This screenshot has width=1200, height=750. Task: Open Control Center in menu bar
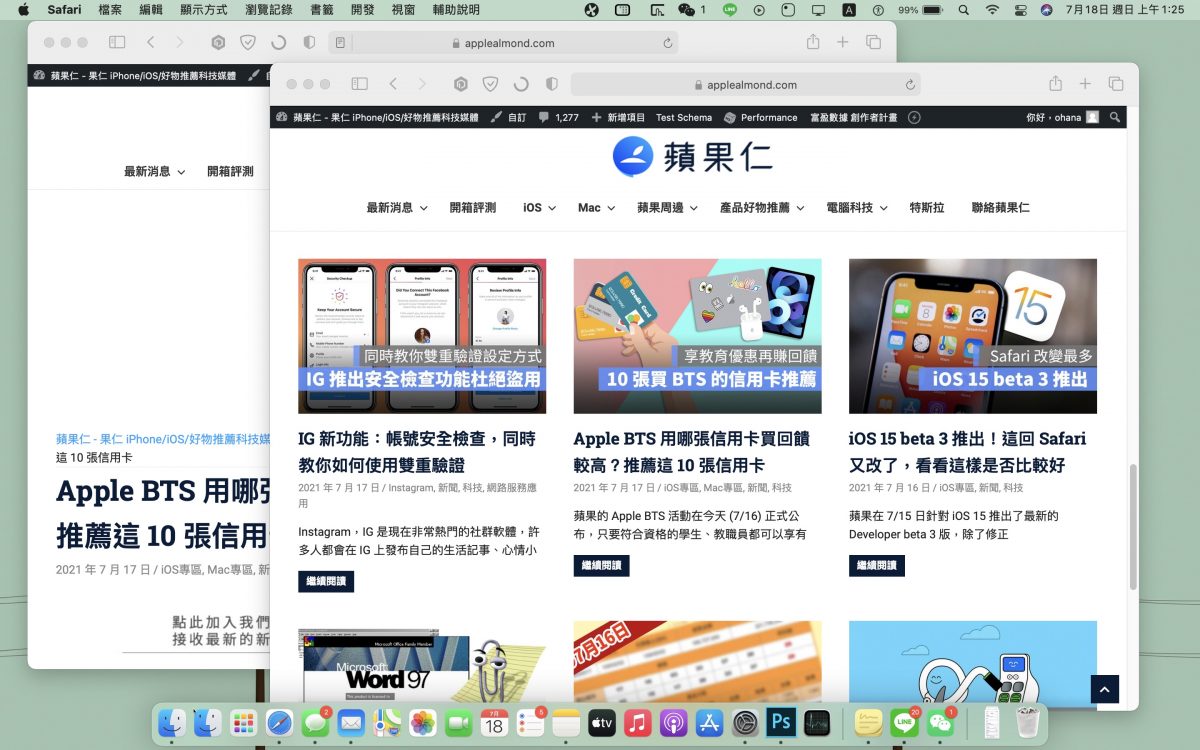(x=1020, y=10)
